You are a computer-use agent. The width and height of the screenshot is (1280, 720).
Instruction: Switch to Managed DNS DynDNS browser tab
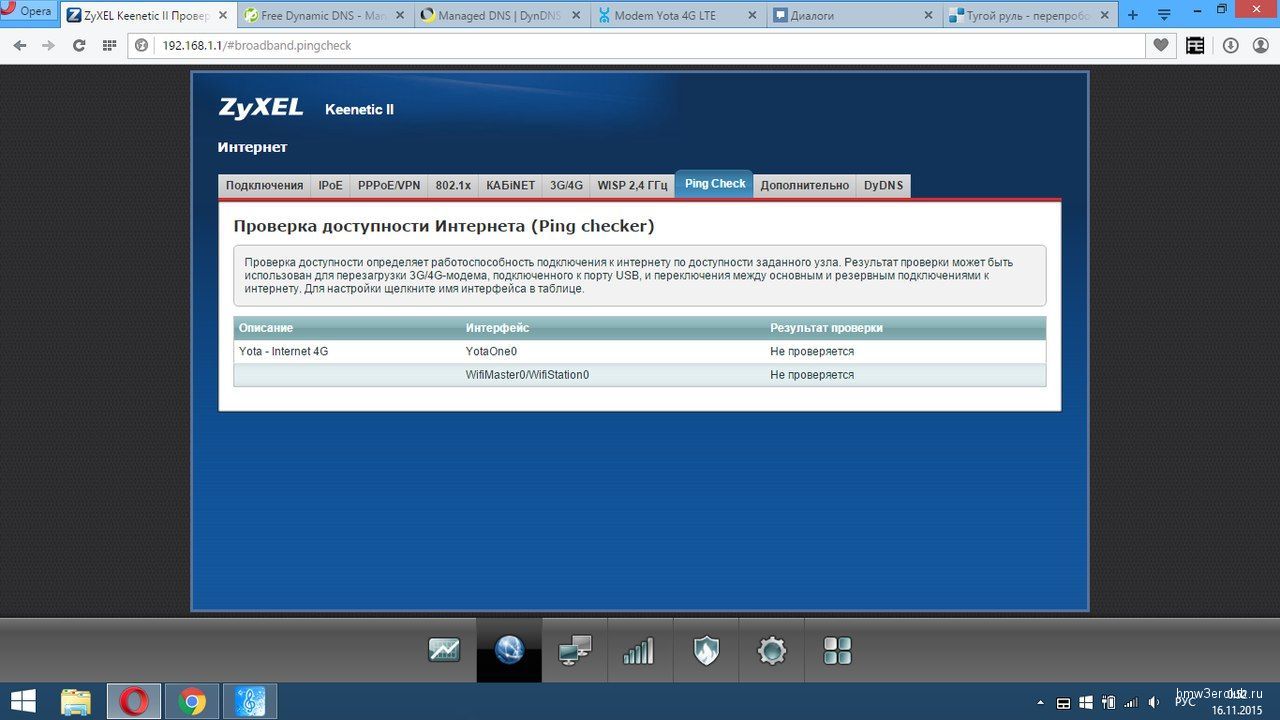[502, 16]
